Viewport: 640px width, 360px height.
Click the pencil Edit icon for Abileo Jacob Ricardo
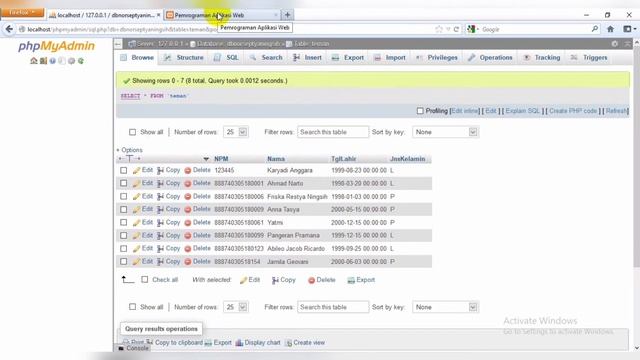(x=136, y=249)
